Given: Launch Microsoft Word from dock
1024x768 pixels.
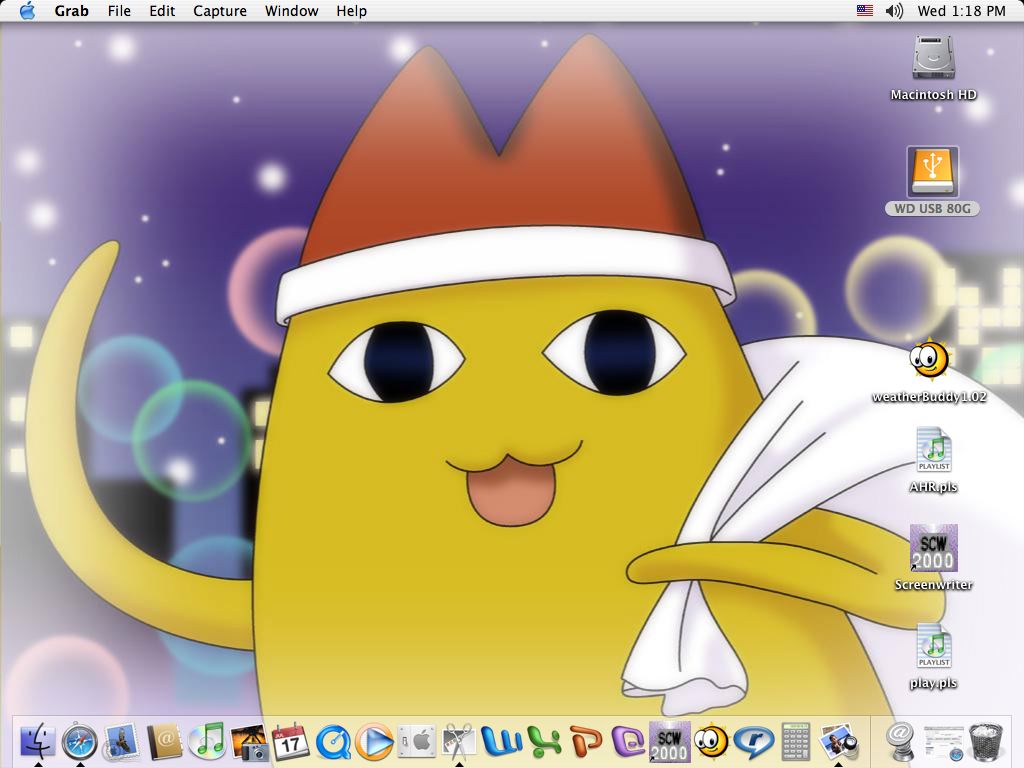Looking at the screenshot, I should (x=502, y=741).
